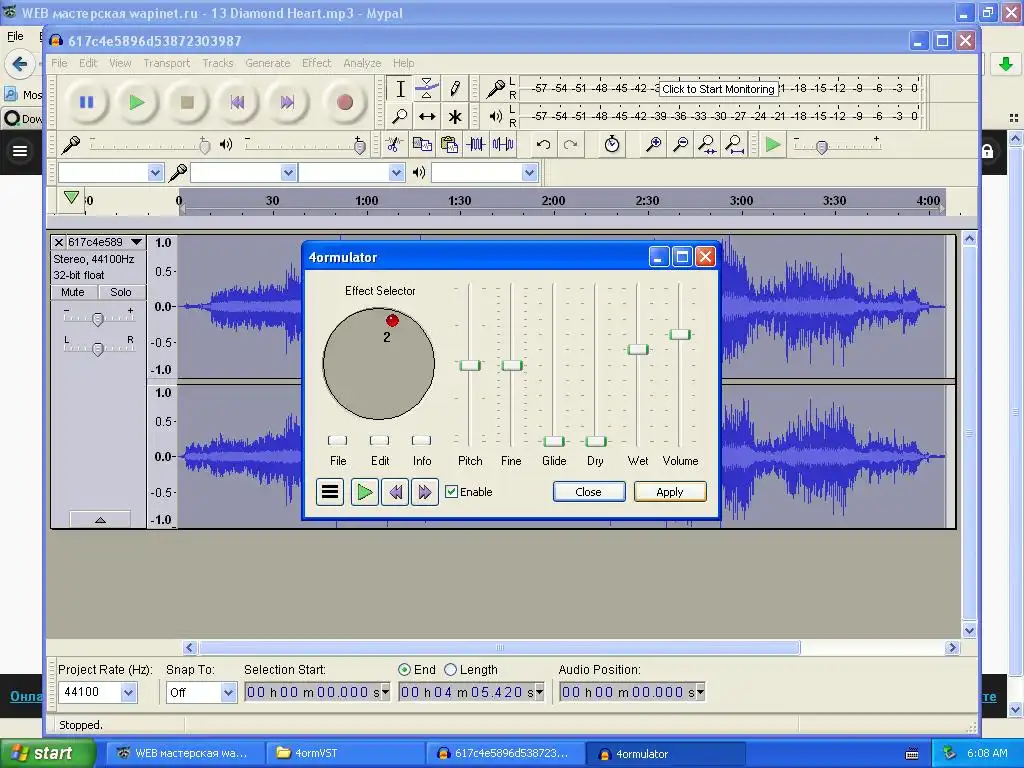
Task: Click the Zoom In magnifier icon
Action: tap(653, 145)
